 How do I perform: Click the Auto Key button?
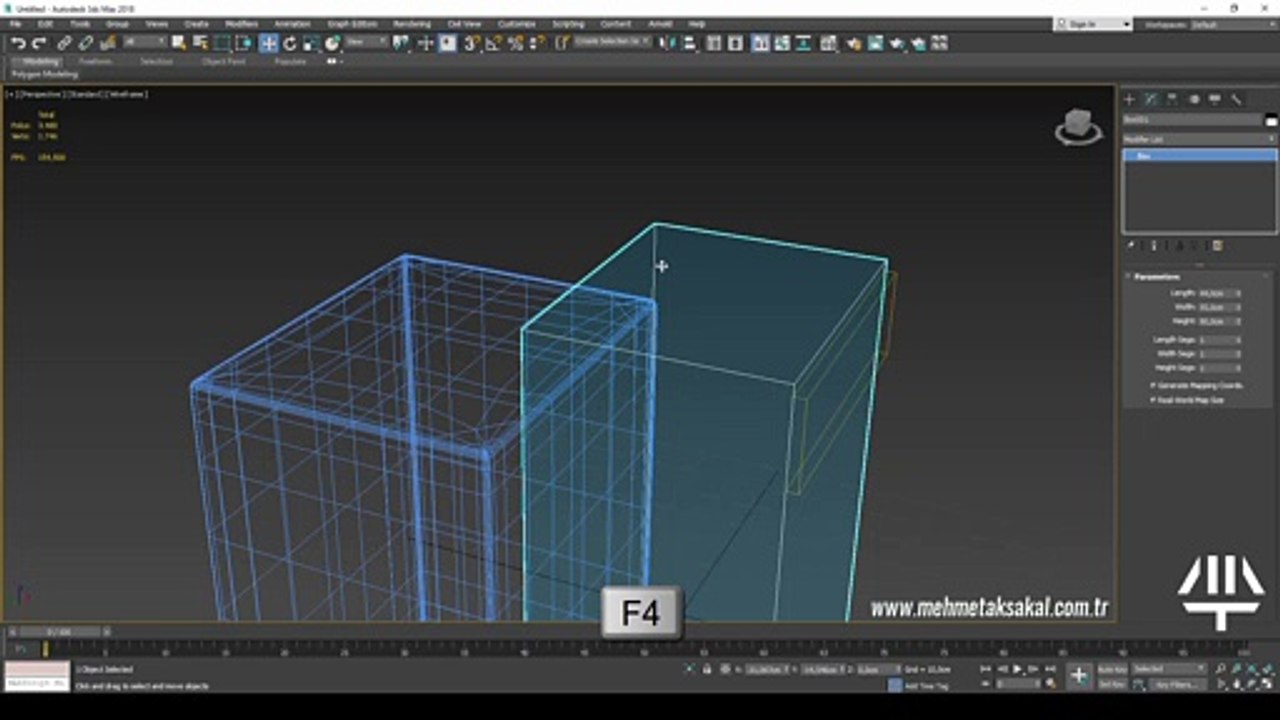tap(1112, 669)
